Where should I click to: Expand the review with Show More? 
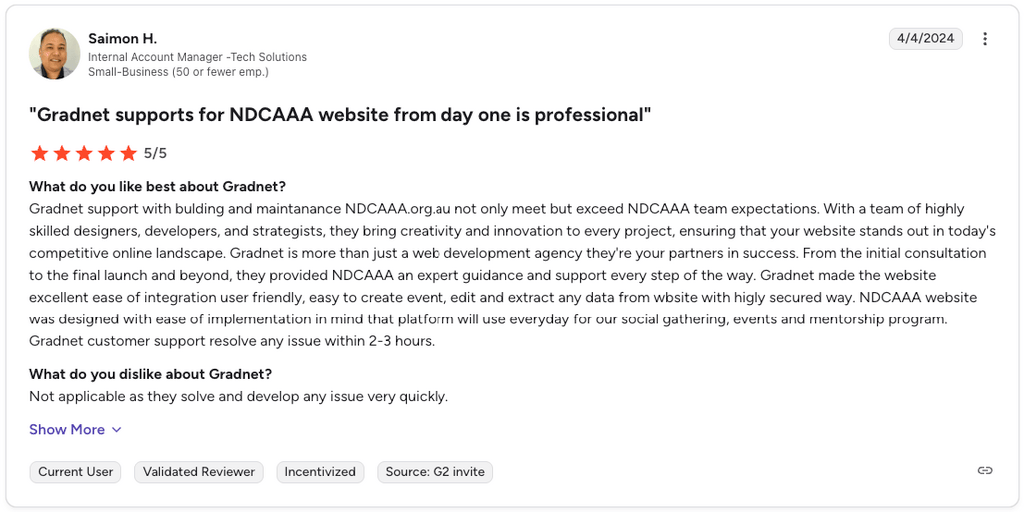pos(67,429)
